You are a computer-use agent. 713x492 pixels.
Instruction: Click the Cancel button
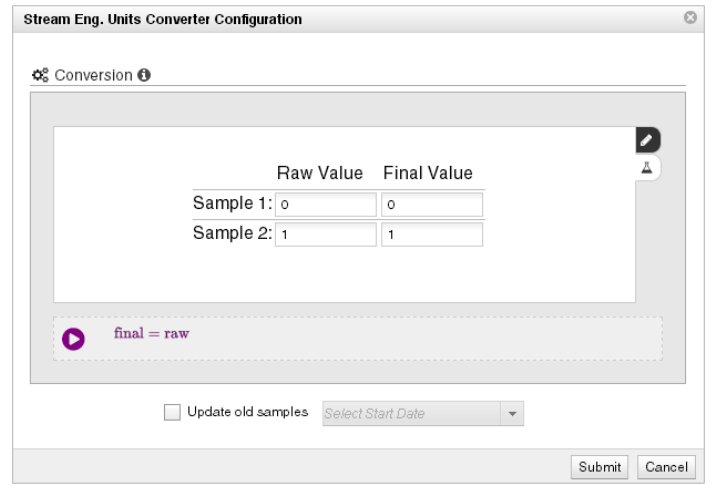(666, 467)
